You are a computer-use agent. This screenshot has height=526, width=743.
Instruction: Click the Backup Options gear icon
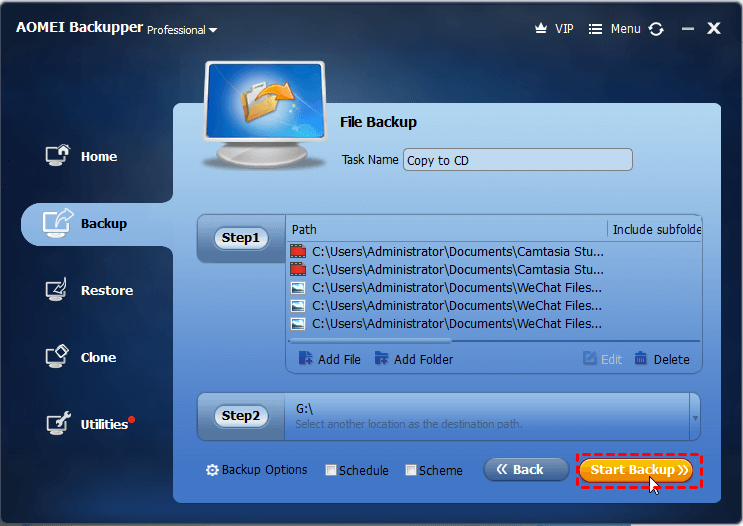[212, 470]
